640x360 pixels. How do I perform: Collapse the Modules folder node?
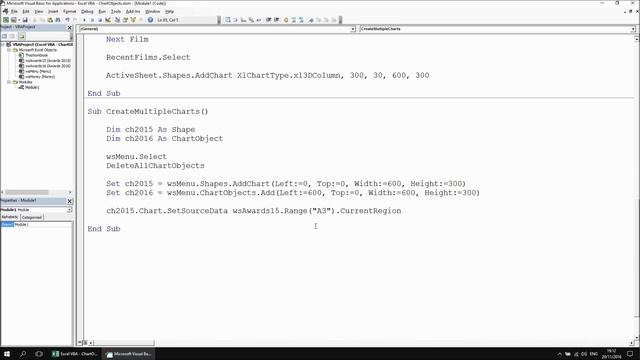9,82
